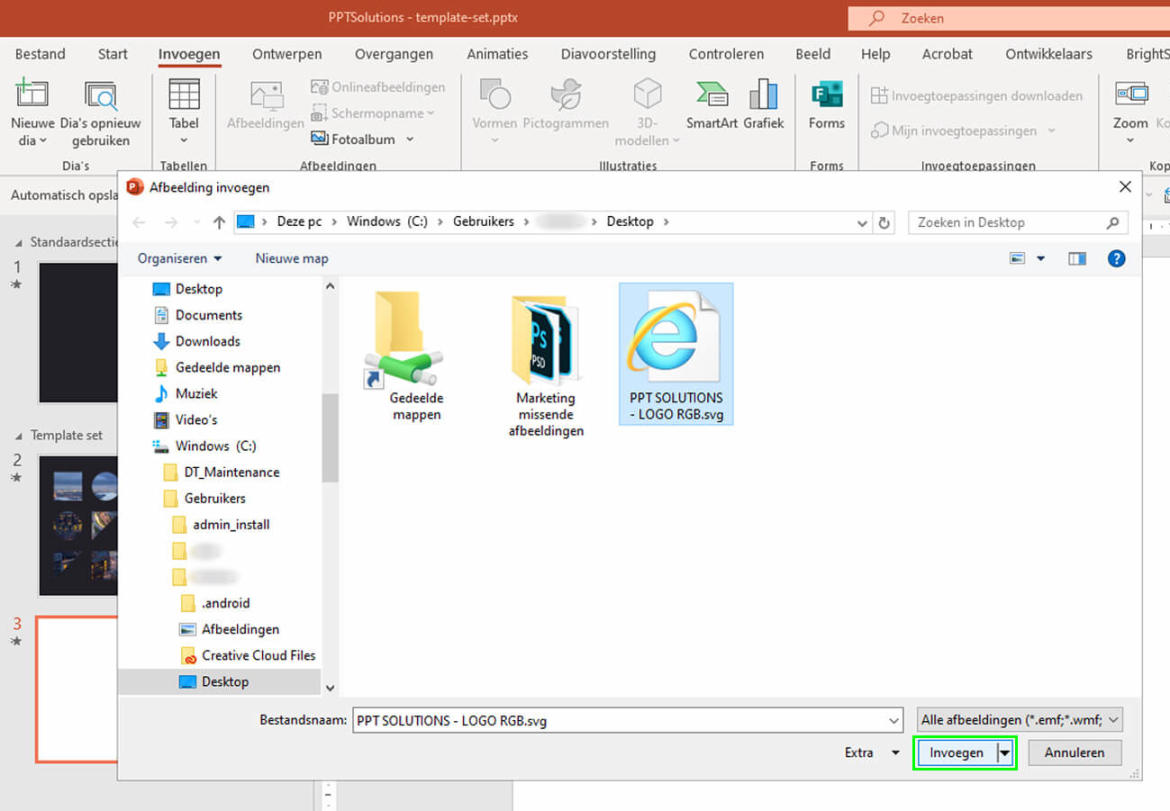Open the Organiseren menu

pos(178,258)
